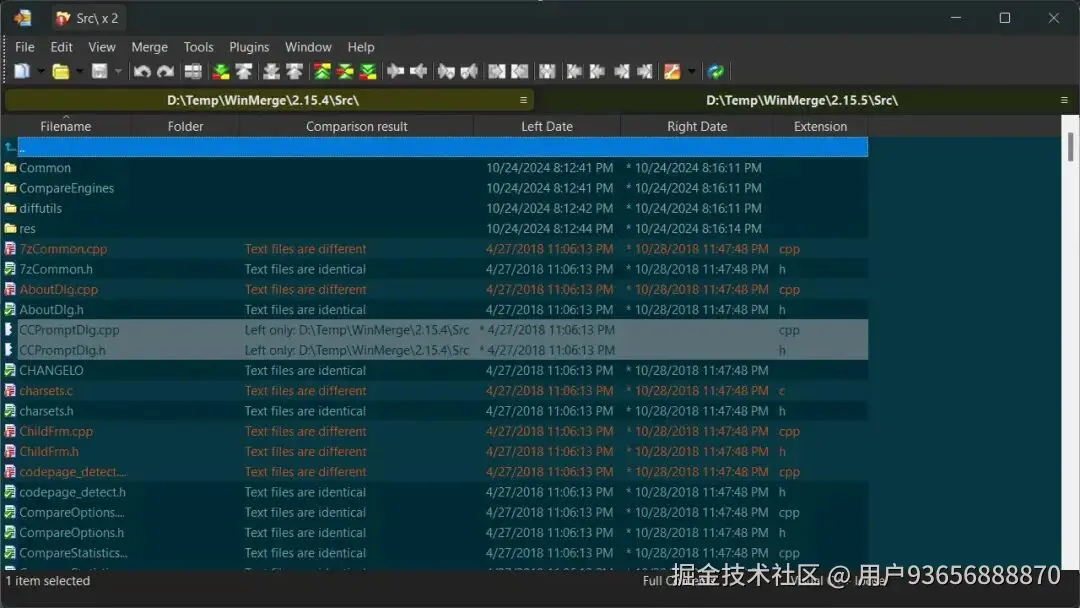Sort by the Right Date column header
The height and width of the screenshot is (608, 1080).
[697, 126]
